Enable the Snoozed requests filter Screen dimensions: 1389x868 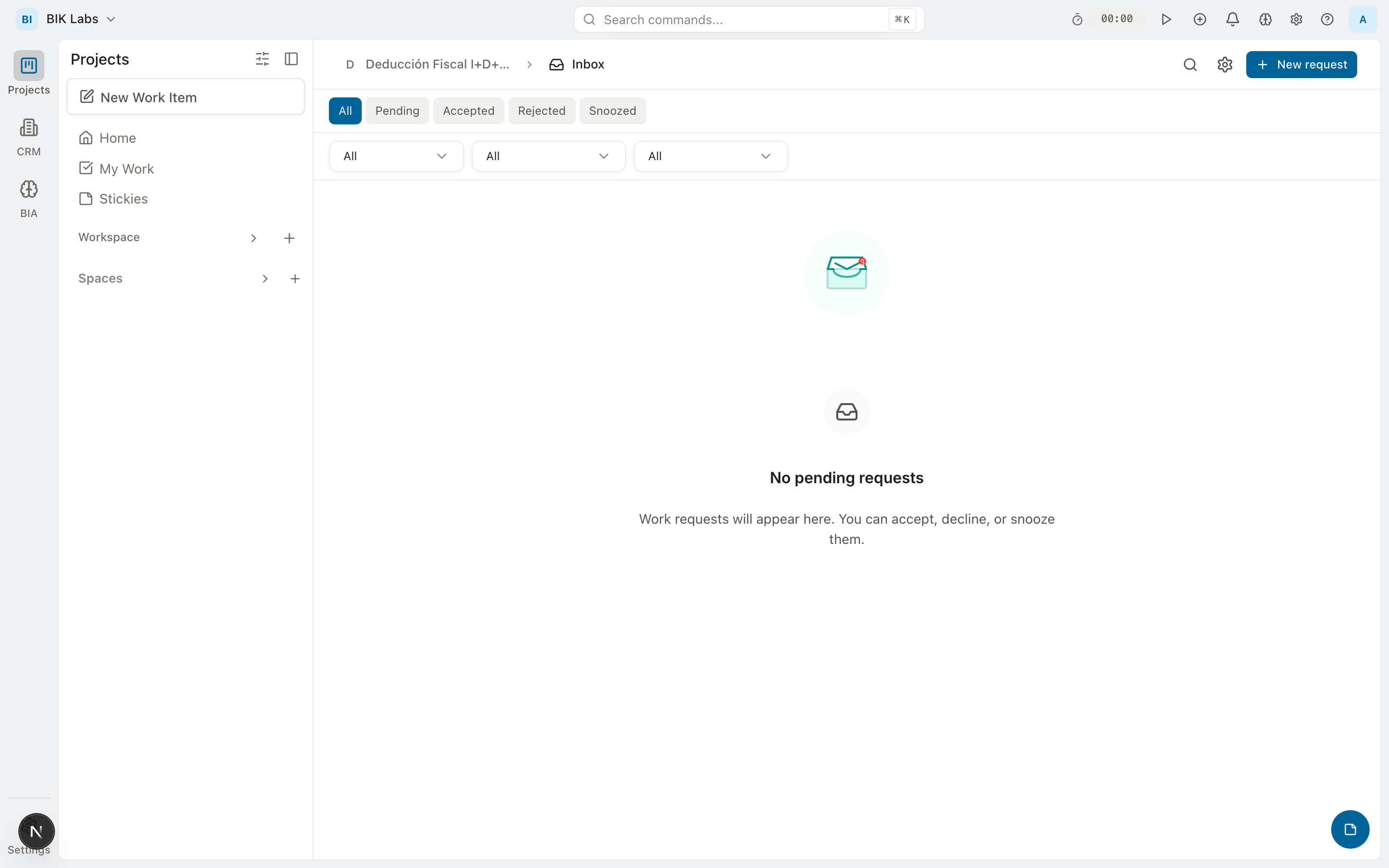[612, 110]
